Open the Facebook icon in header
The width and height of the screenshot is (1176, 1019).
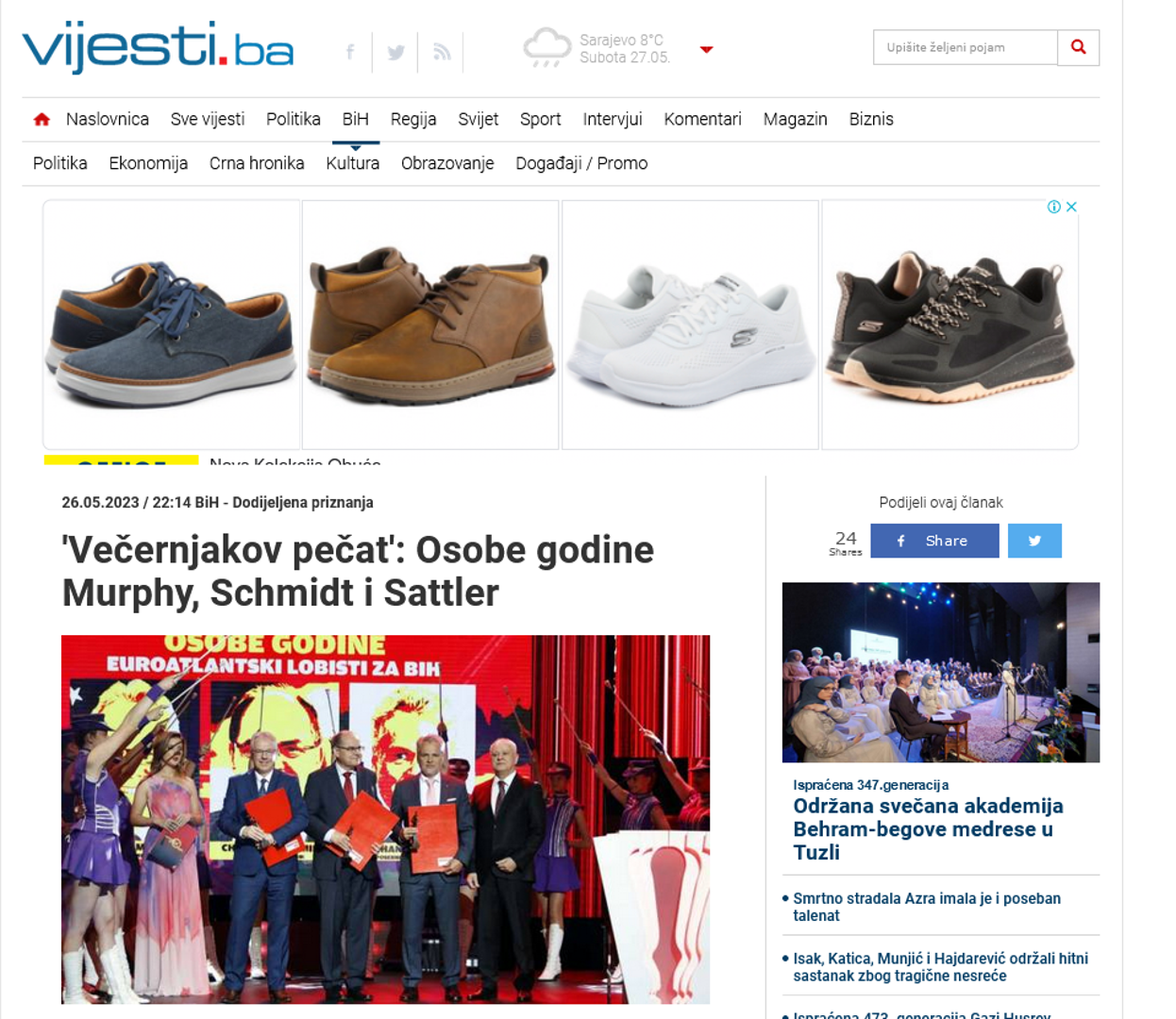pyautogui.click(x=350, y=52)
